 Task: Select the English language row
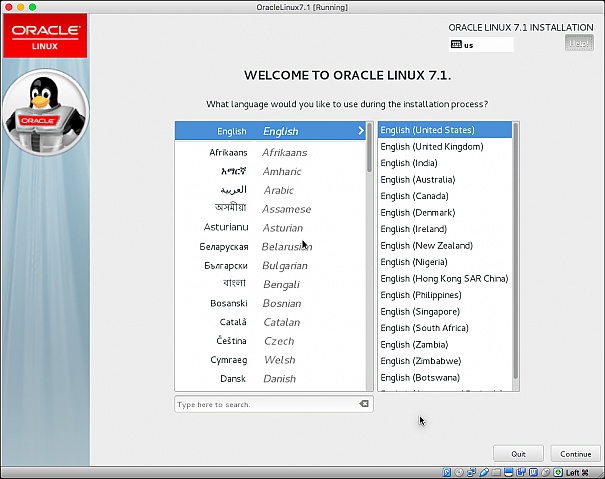tap(270, 131)
